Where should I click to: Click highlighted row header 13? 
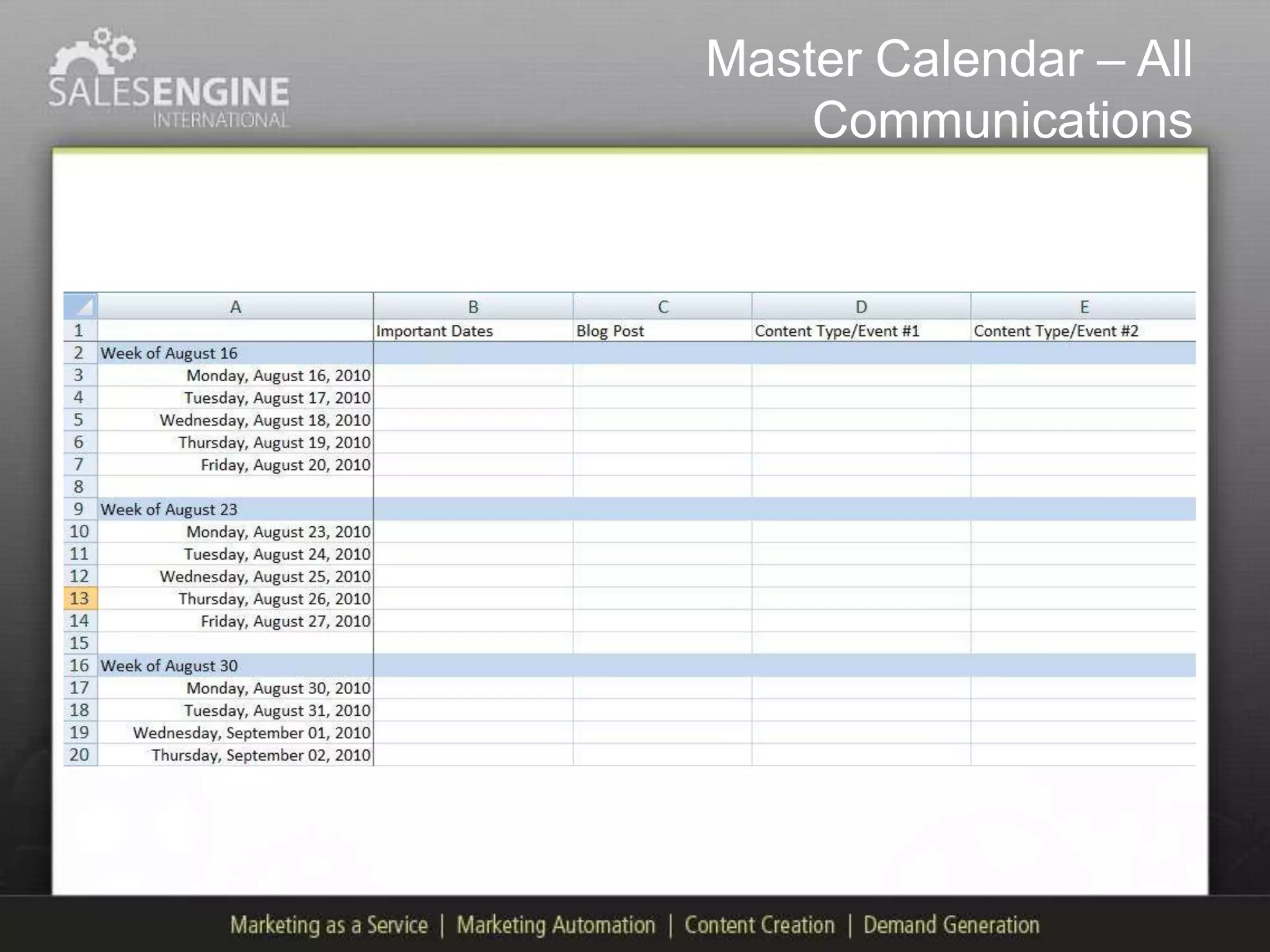[x=81, y=598]
